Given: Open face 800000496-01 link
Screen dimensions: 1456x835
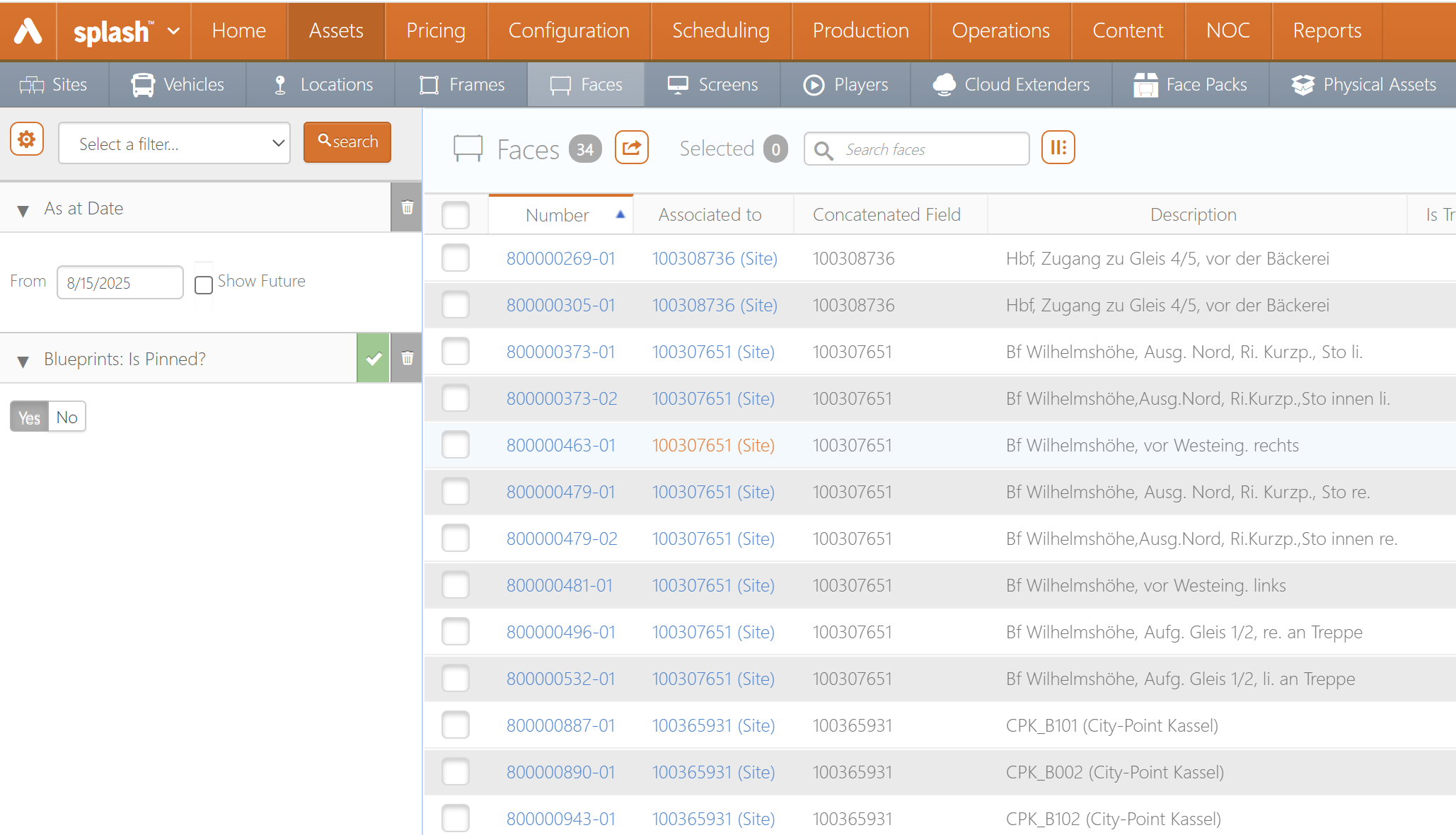Looking at the screenshot, I should (561, 632).
